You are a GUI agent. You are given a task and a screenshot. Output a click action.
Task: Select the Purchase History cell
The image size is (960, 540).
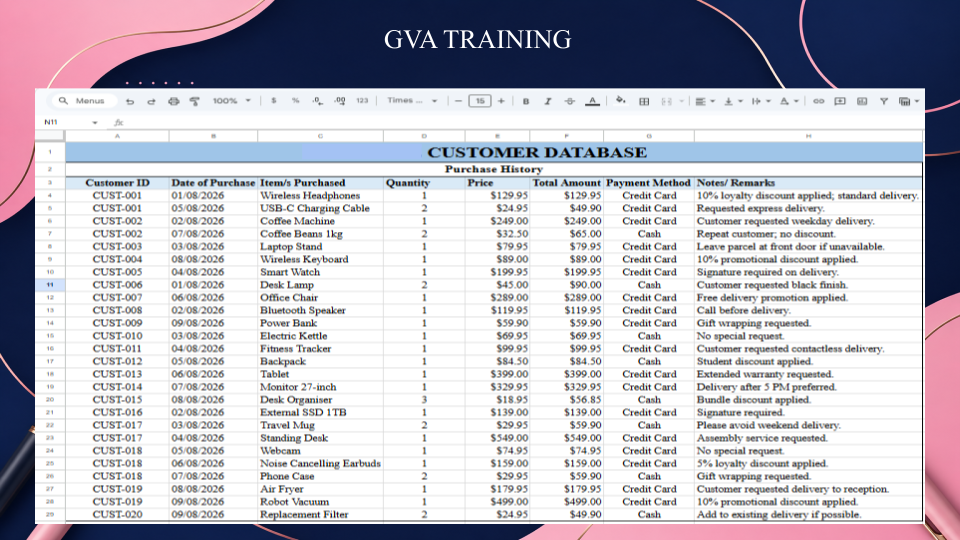(494, 169)
